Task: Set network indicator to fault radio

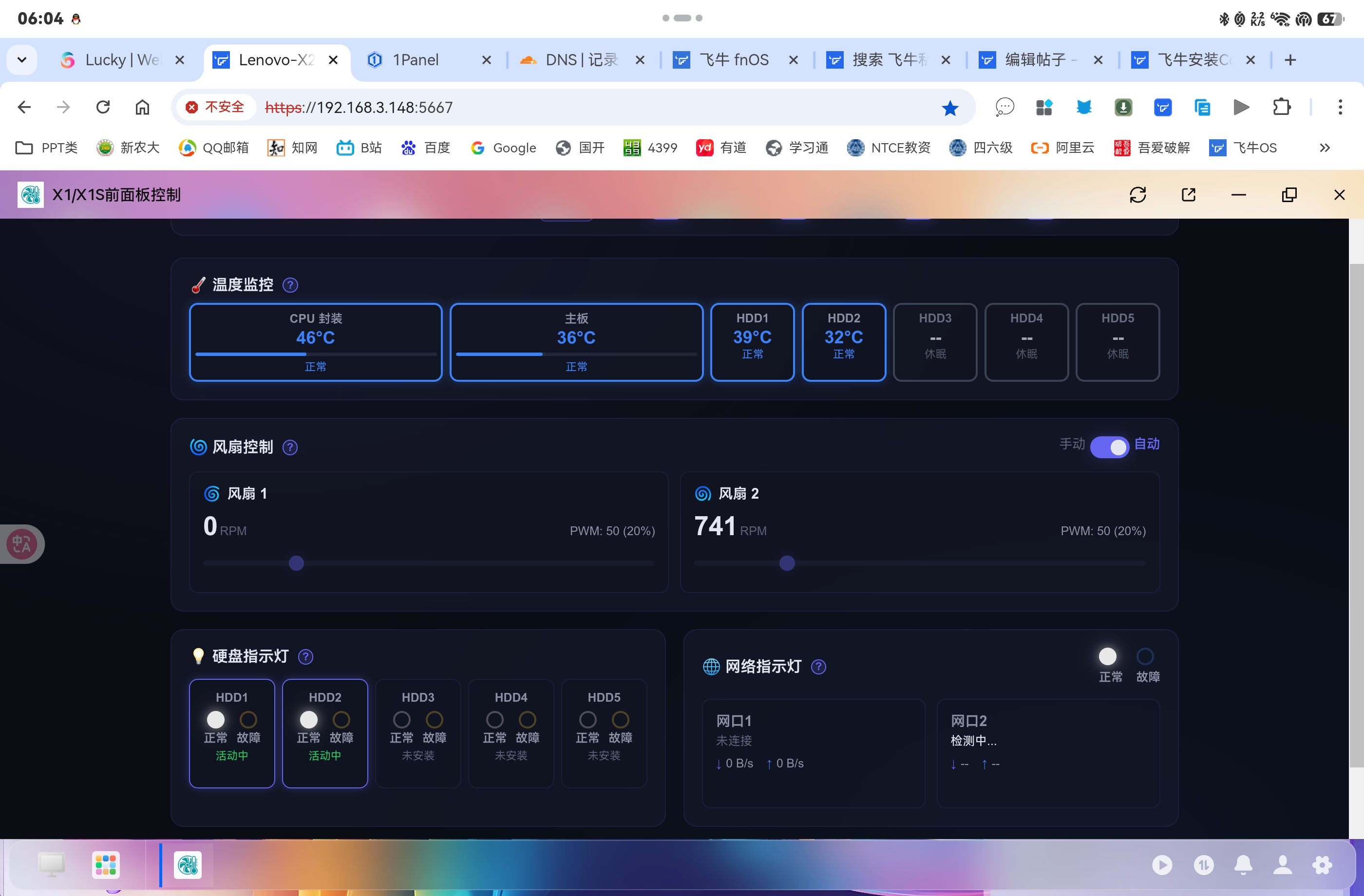Action: tap(1145, 656)
